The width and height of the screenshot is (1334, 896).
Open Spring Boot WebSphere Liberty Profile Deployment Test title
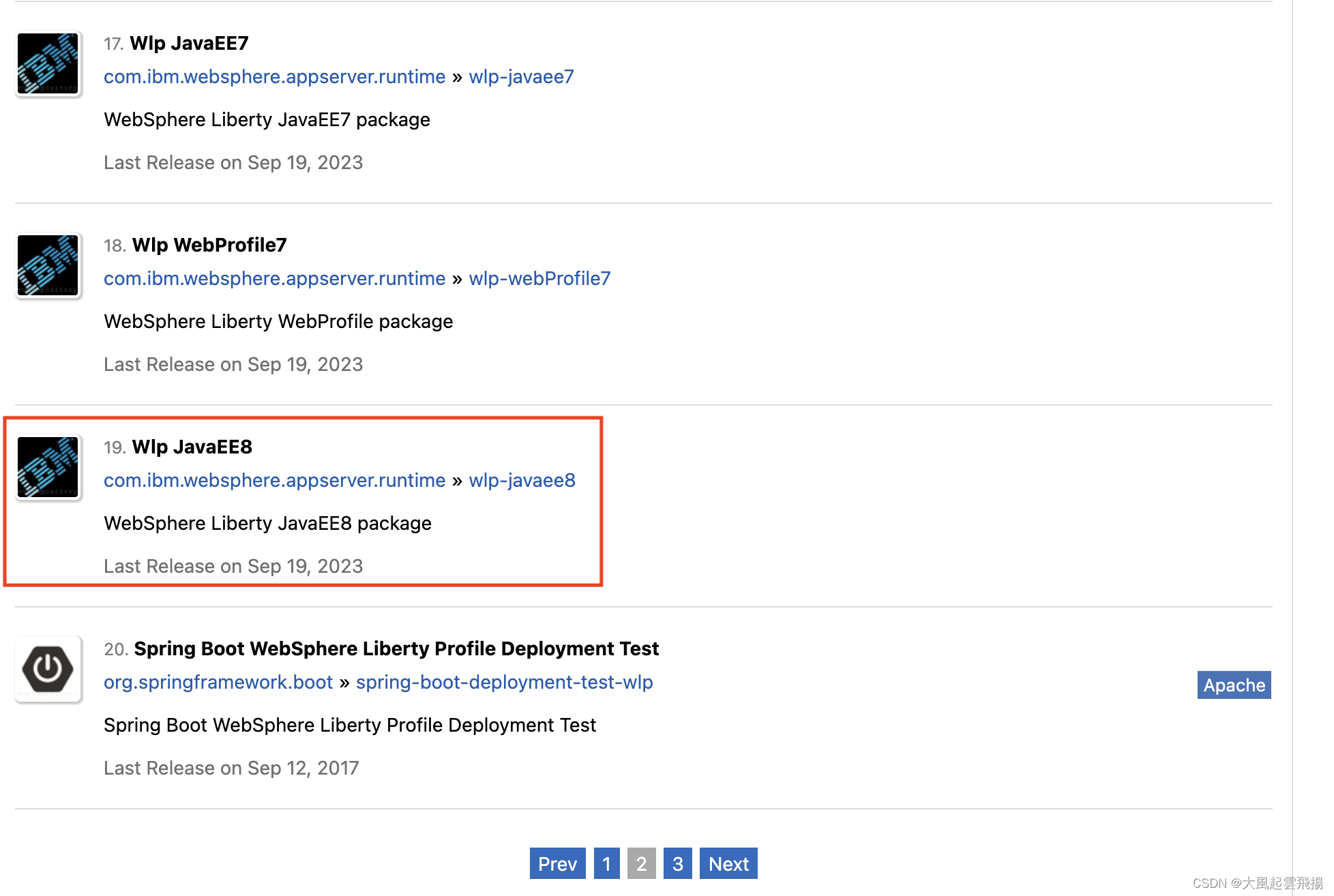[x=396, y=648]
